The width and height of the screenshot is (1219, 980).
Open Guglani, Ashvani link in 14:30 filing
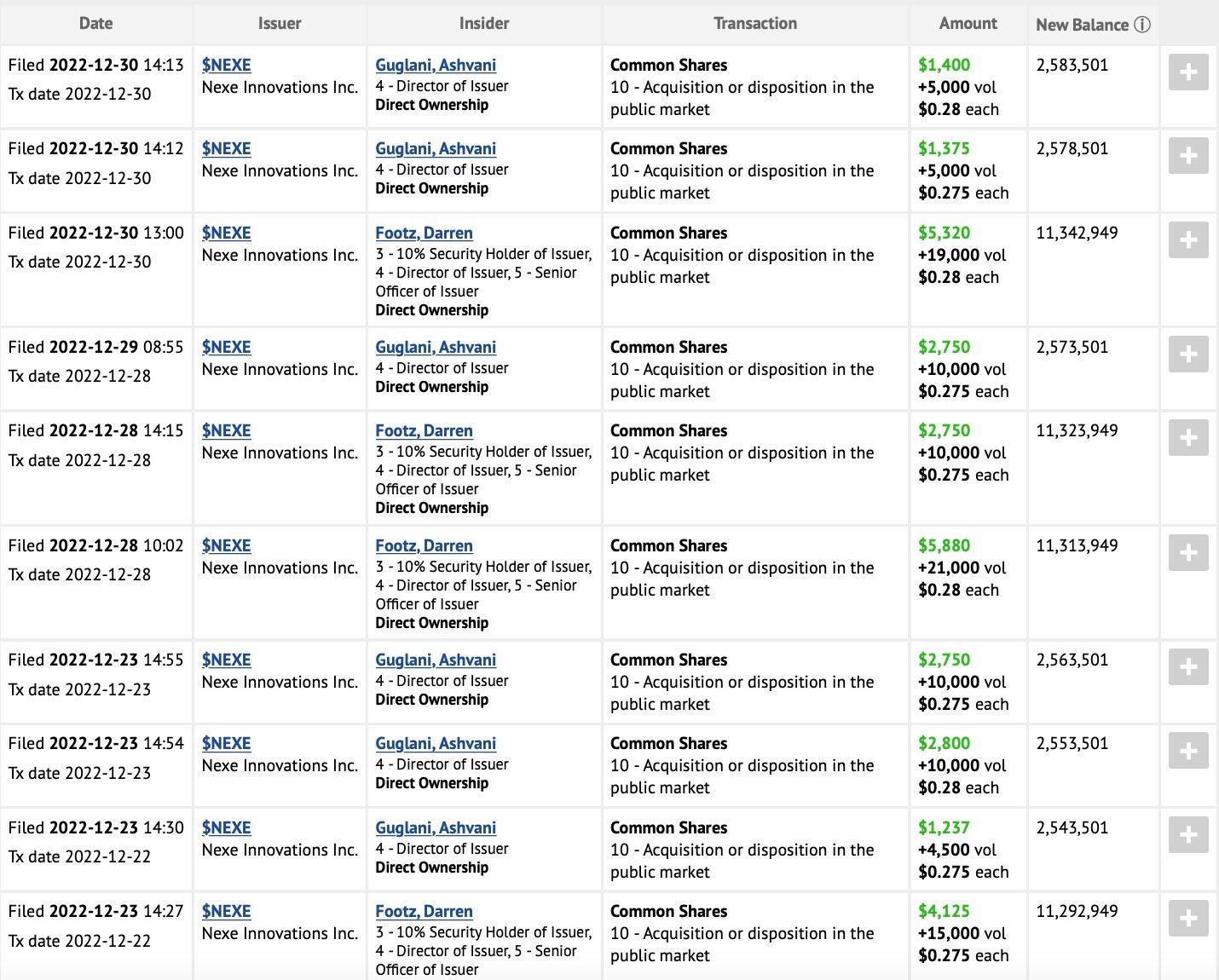coord(436,827)
